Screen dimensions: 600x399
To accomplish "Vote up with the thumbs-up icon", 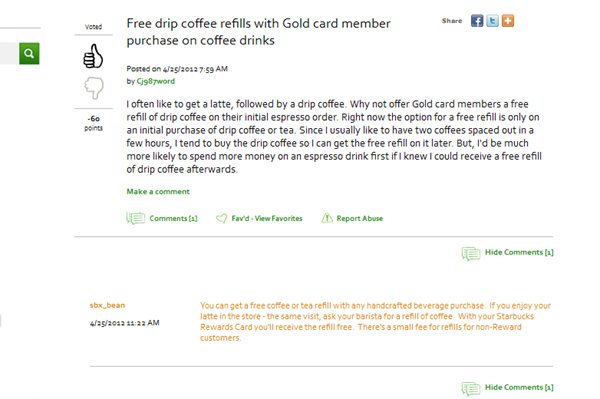I will [93, 56].
